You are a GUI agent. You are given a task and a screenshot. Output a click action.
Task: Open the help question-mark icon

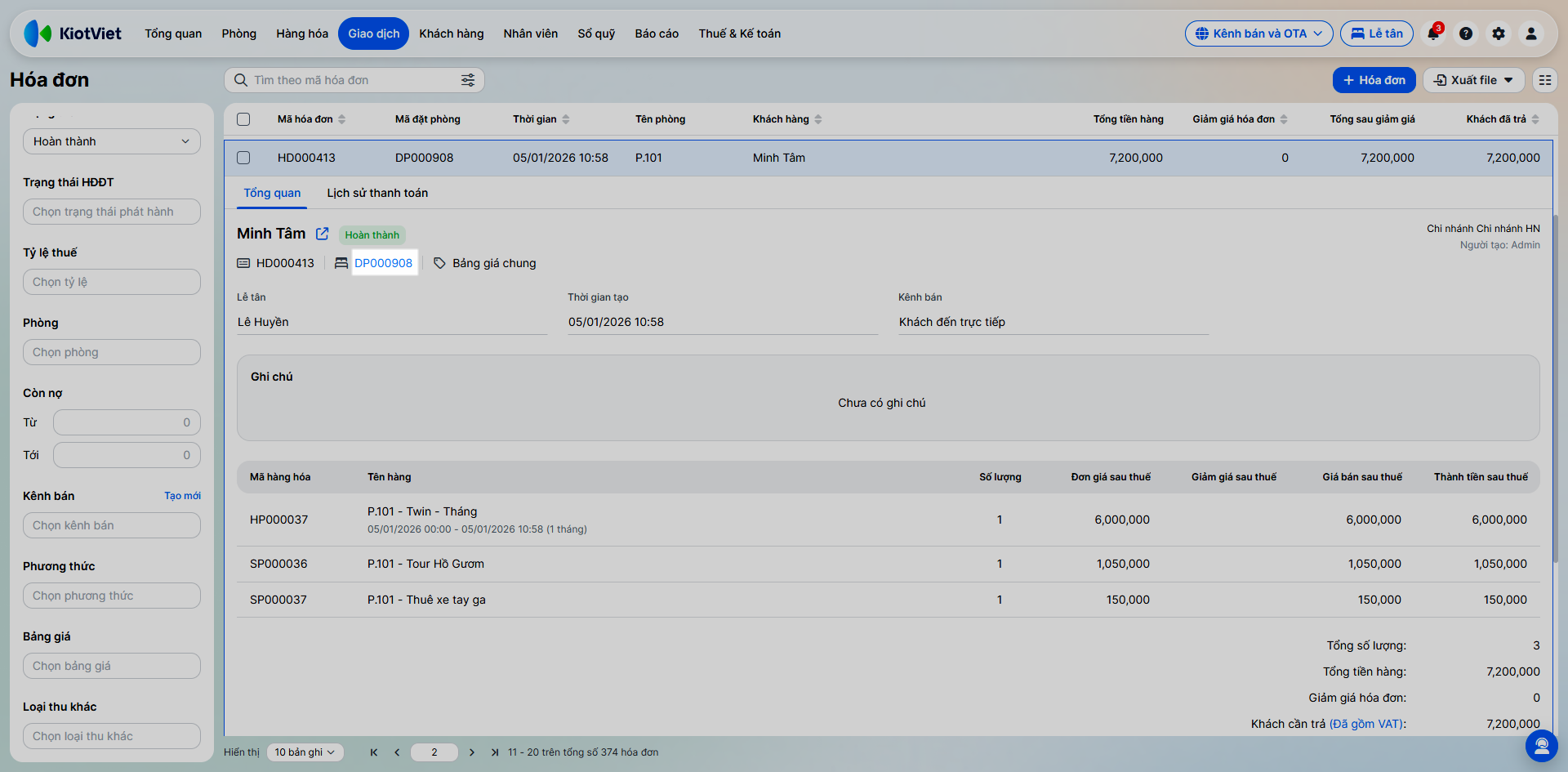[1466, 33]
